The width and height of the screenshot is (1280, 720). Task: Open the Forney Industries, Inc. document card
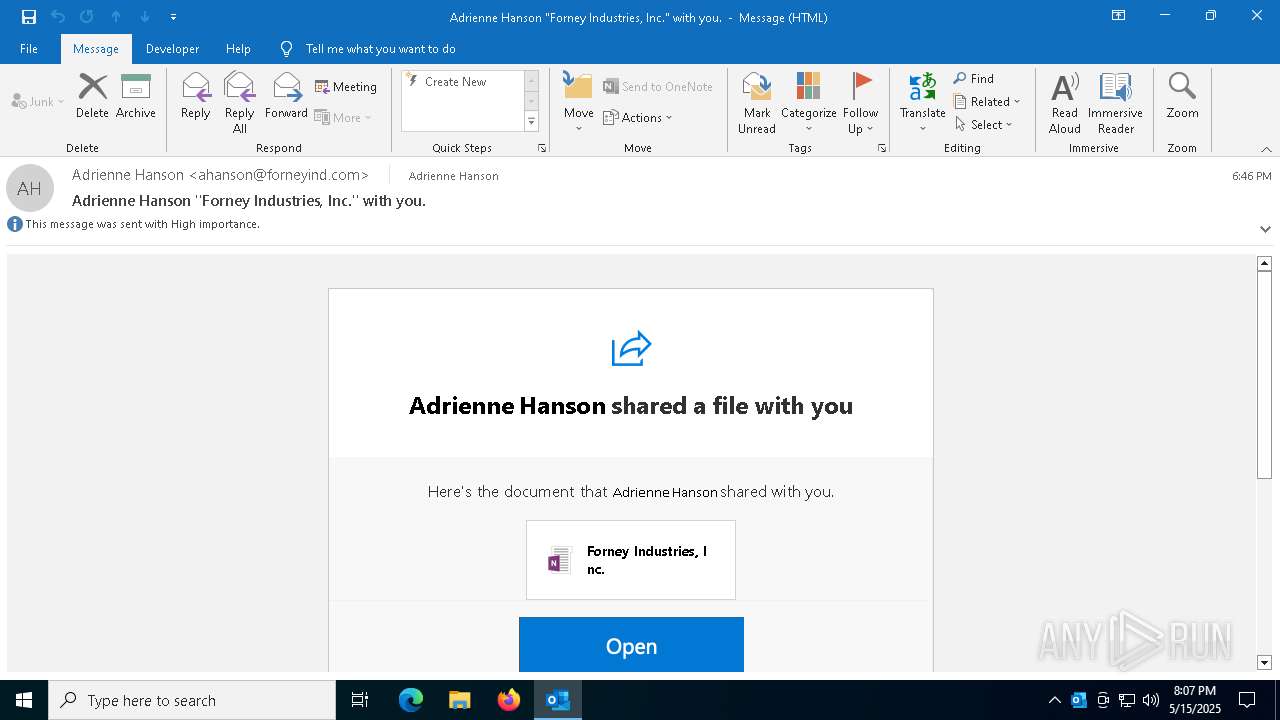(x=631, y=560)
